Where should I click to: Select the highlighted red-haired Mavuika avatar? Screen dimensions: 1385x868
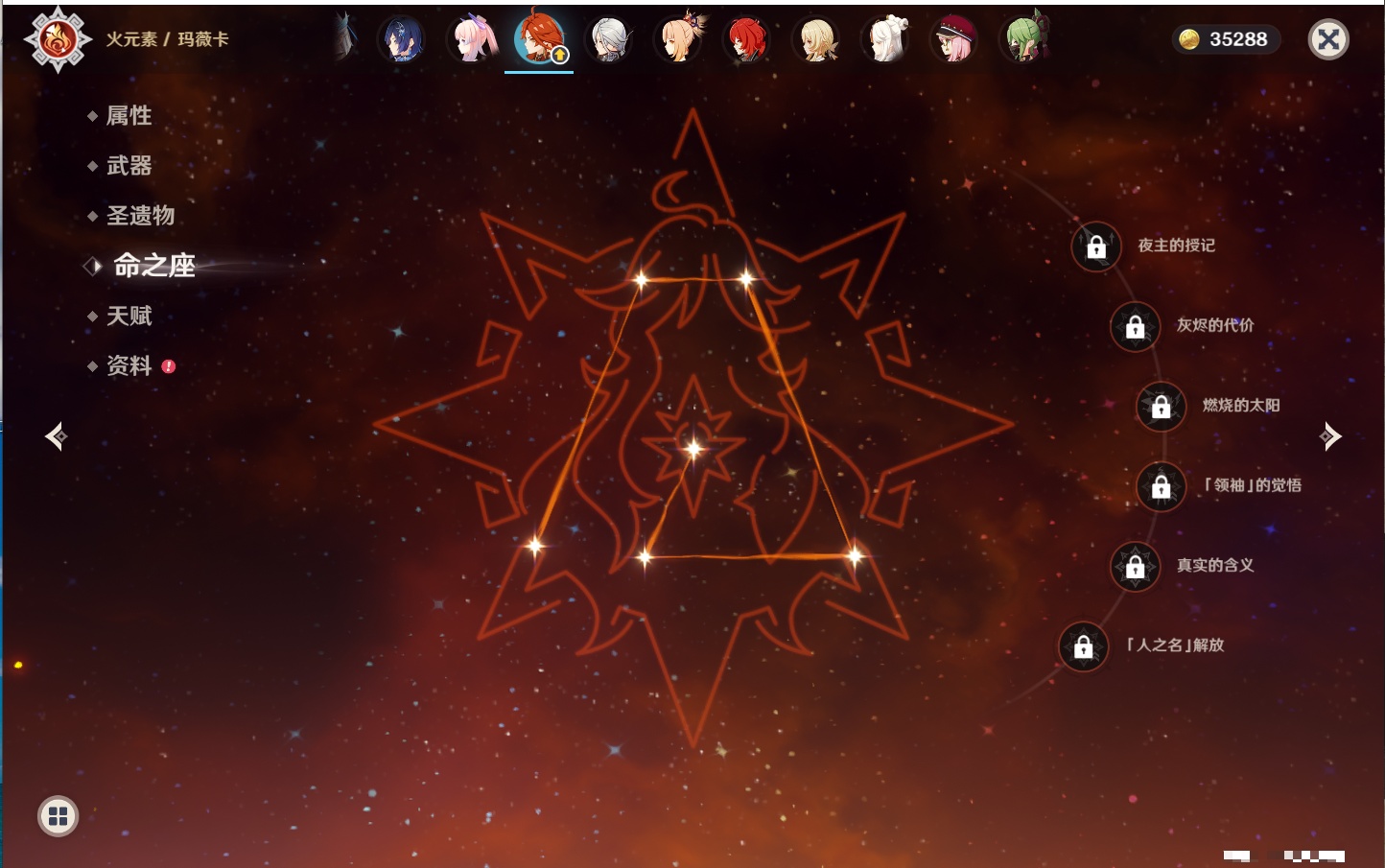tap(539, 38)
